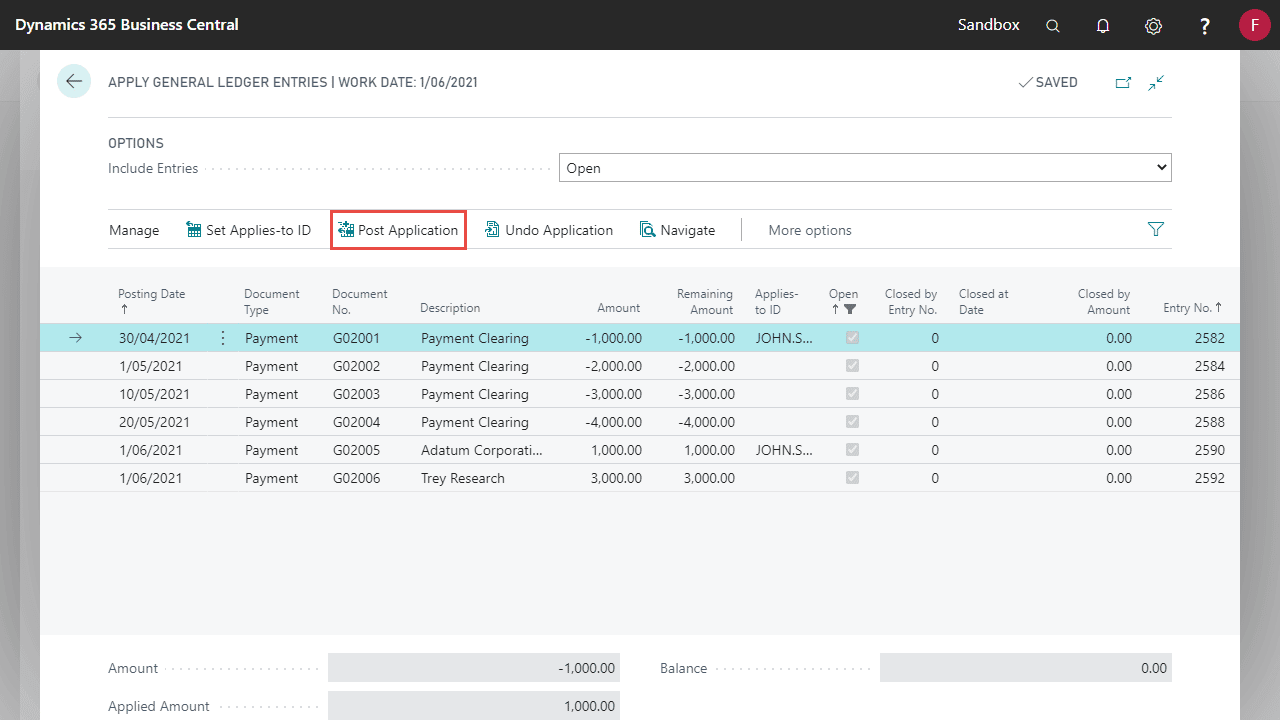Viewport: 1280px width, 720px height.
Task: Open help question mark
Action: tap(1205, 26)
